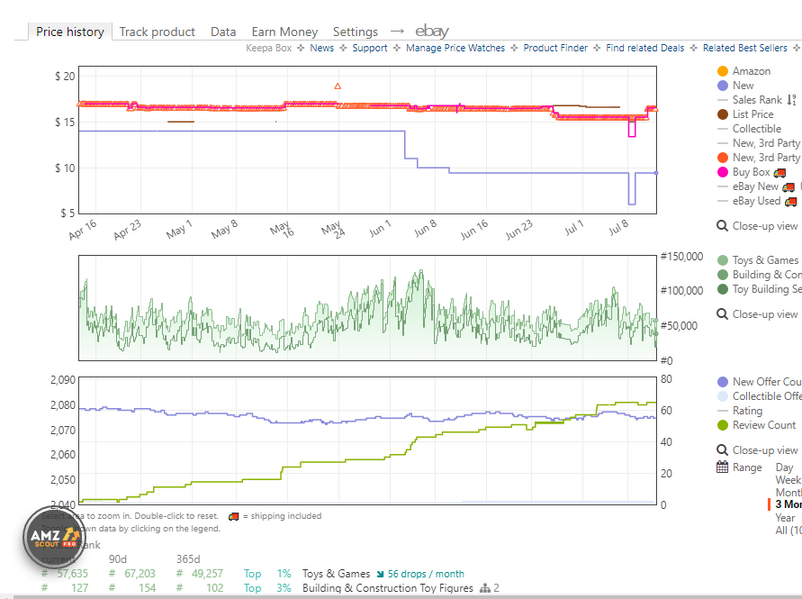Click the hierarchy icon after Building & Construction Toy Figures
The image size is (802, 599).
coord(485,588)
